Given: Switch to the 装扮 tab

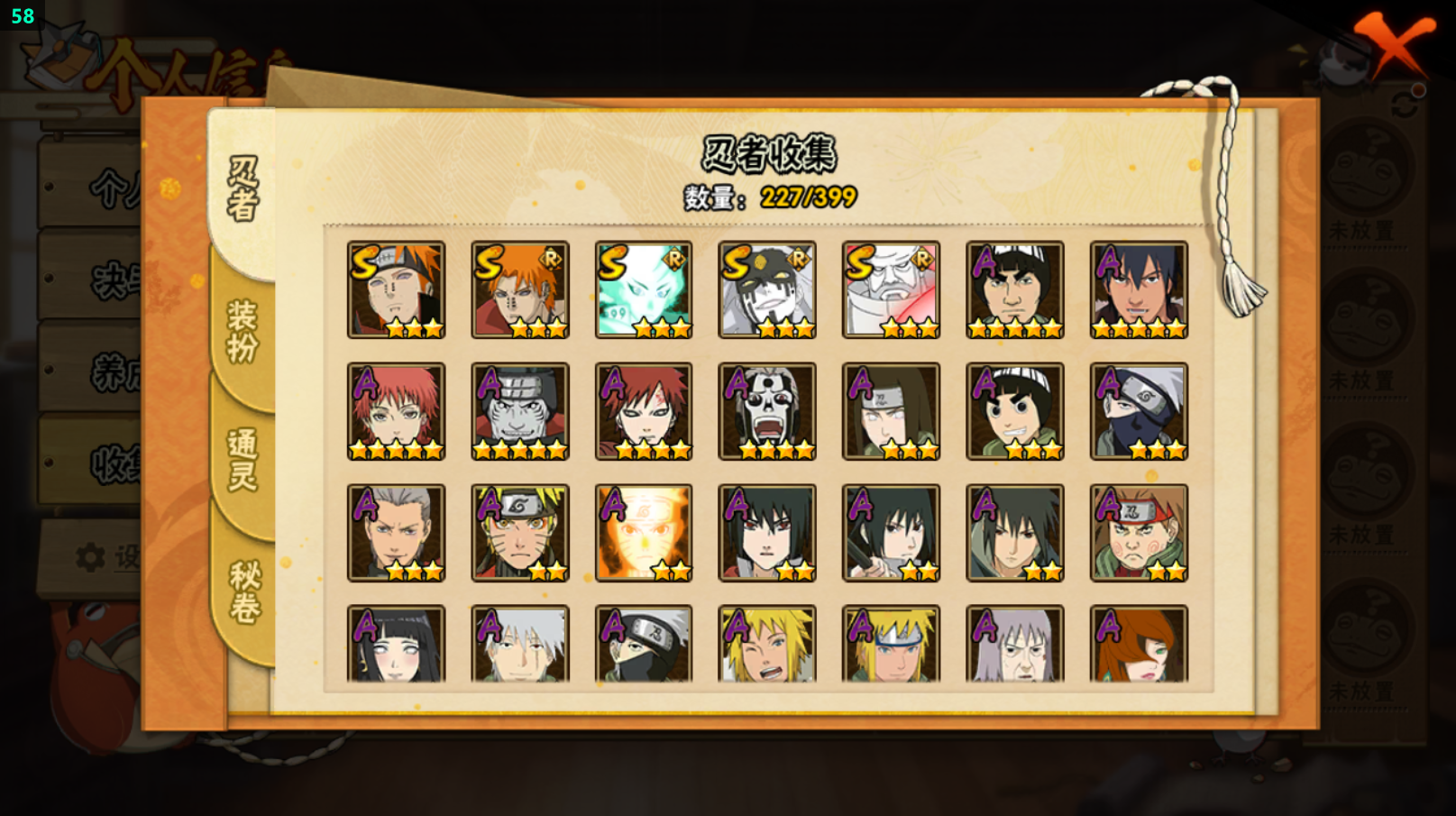Looking at the screenshot, I should click(x=243, y=332).
